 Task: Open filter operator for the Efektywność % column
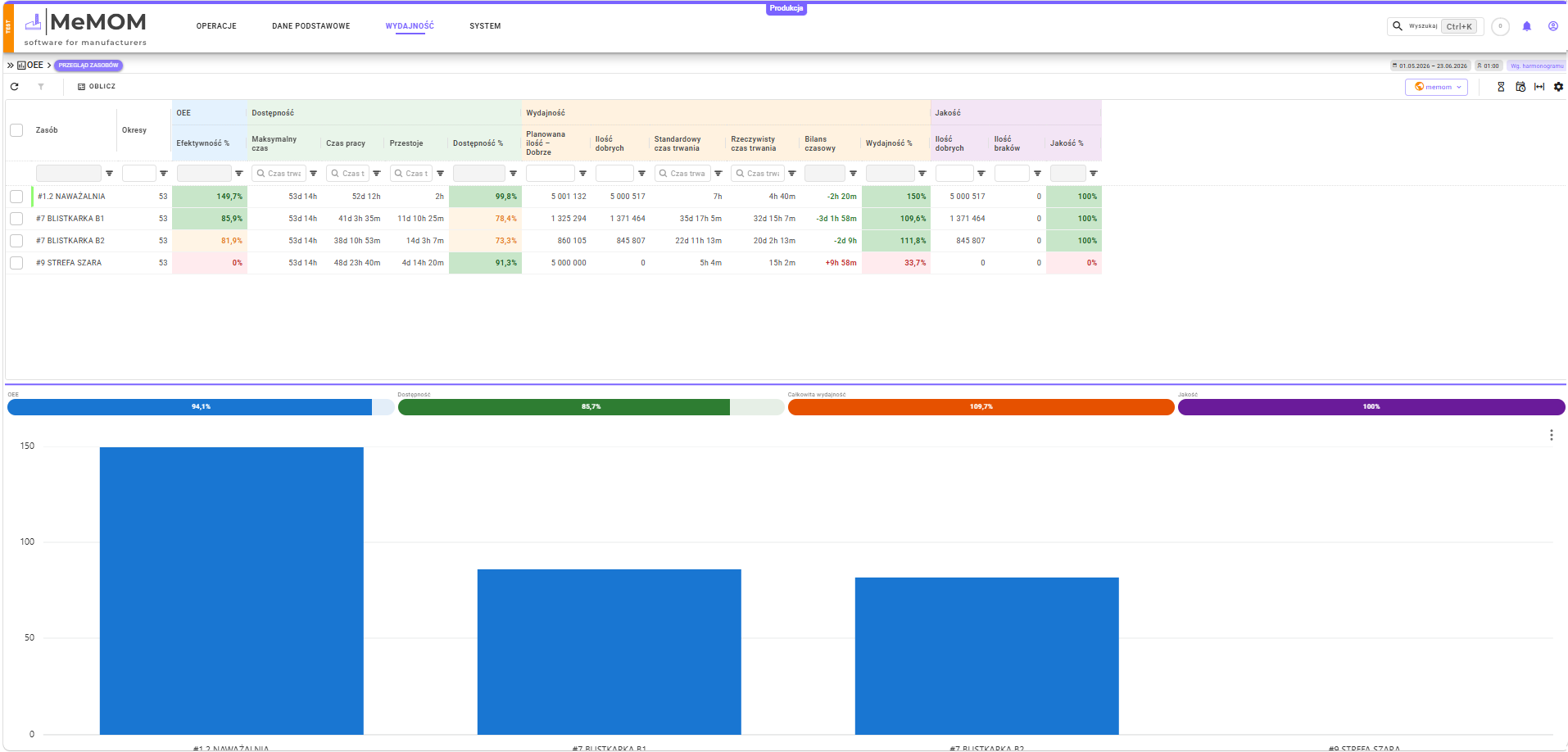coord(238,174)
